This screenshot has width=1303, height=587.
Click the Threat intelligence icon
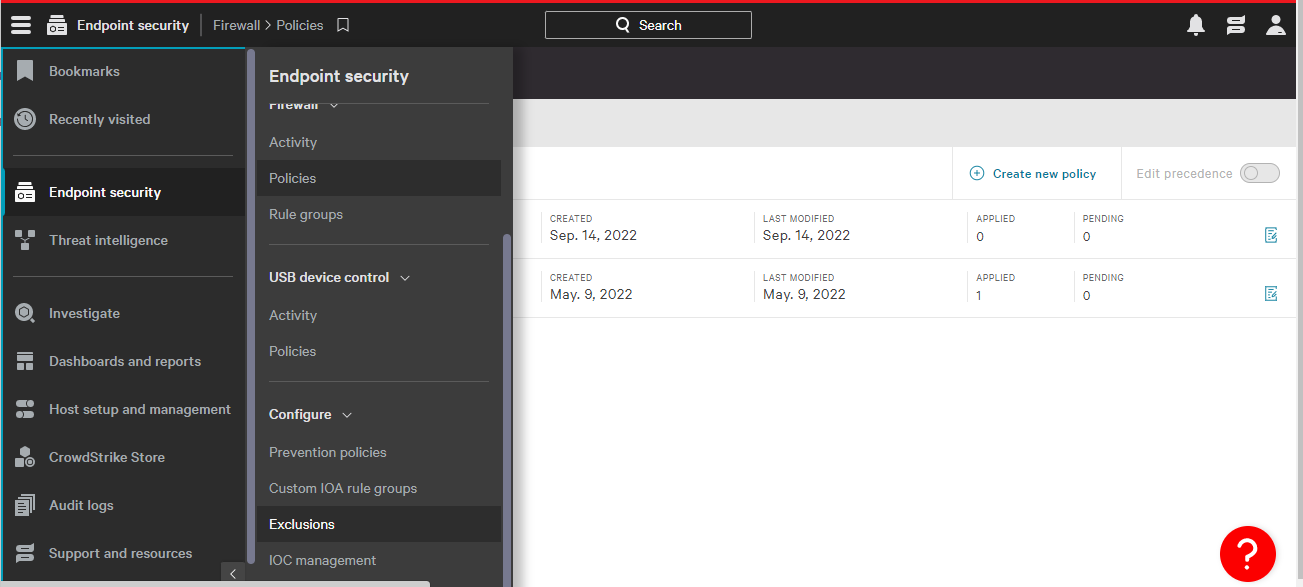25,240
